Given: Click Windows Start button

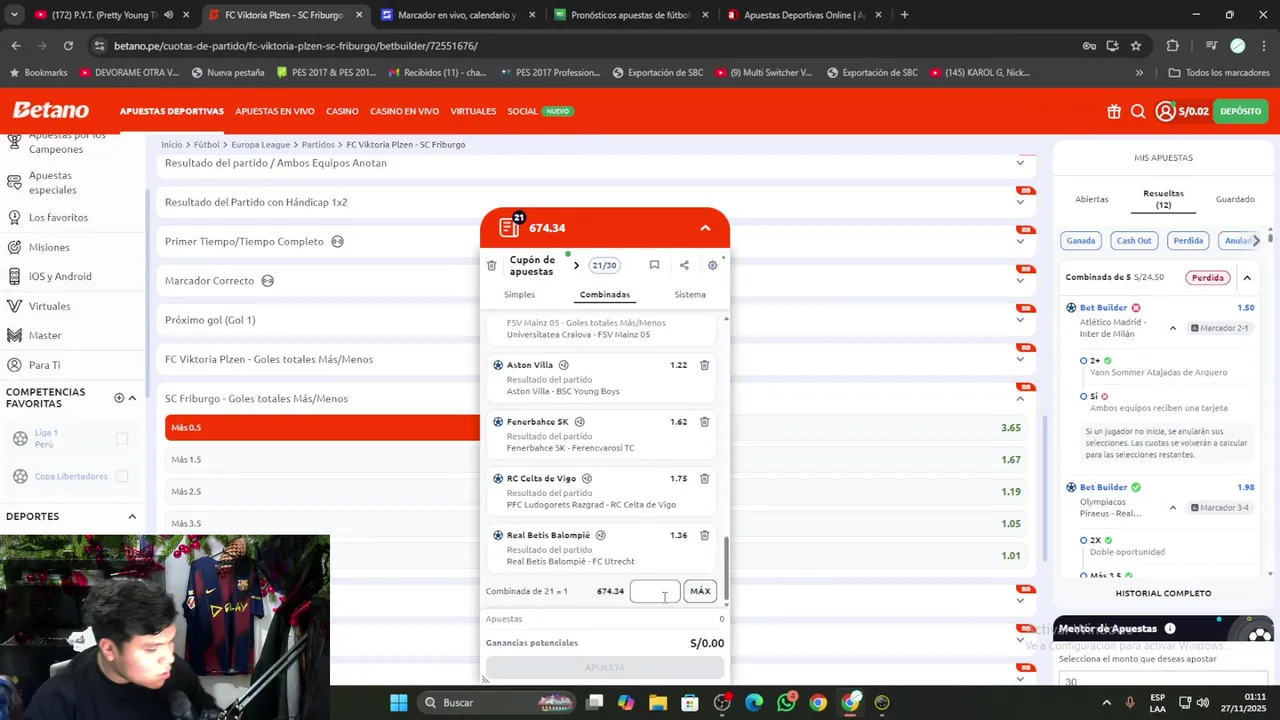Looking at the screenshot, I should pyautogui.click(x=399, y=702).
